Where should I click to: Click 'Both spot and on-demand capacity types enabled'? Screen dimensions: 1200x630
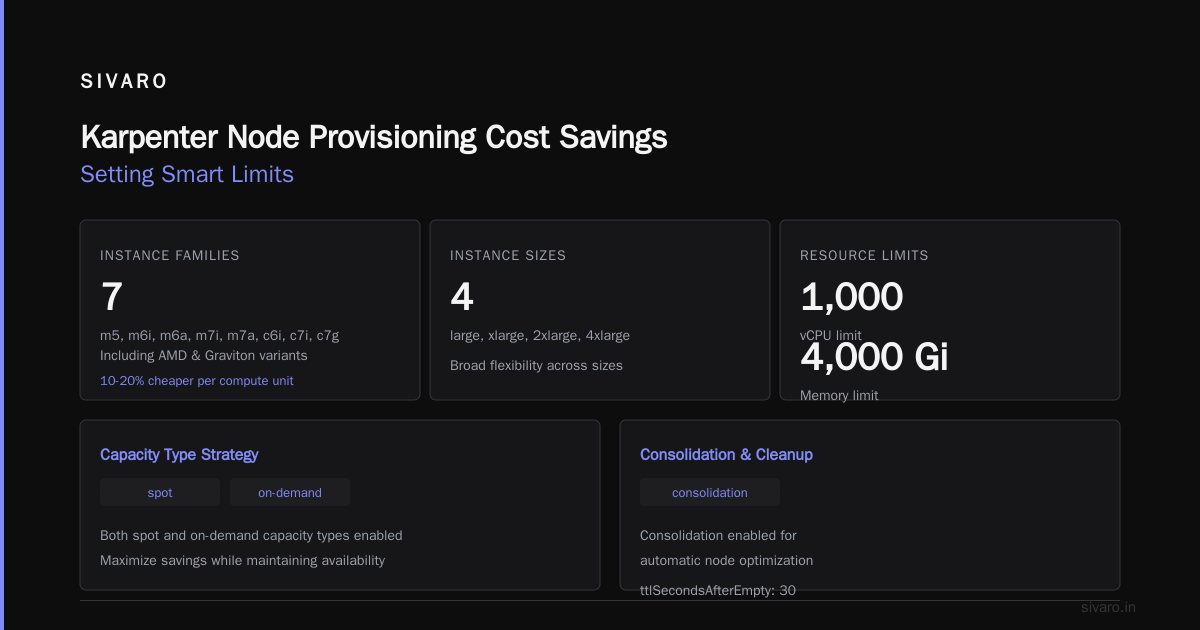pos(251,535)
